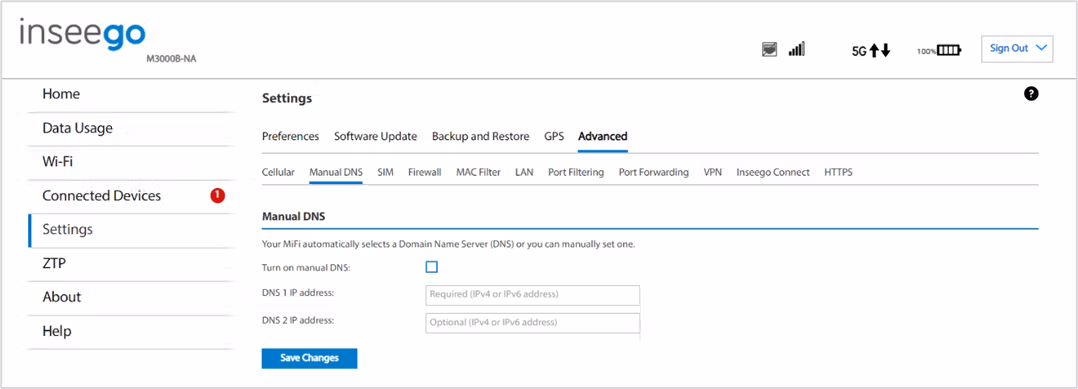Click the messages icon in header
The height and width of the screenshot is (389, 1078).
coord(770,49)
